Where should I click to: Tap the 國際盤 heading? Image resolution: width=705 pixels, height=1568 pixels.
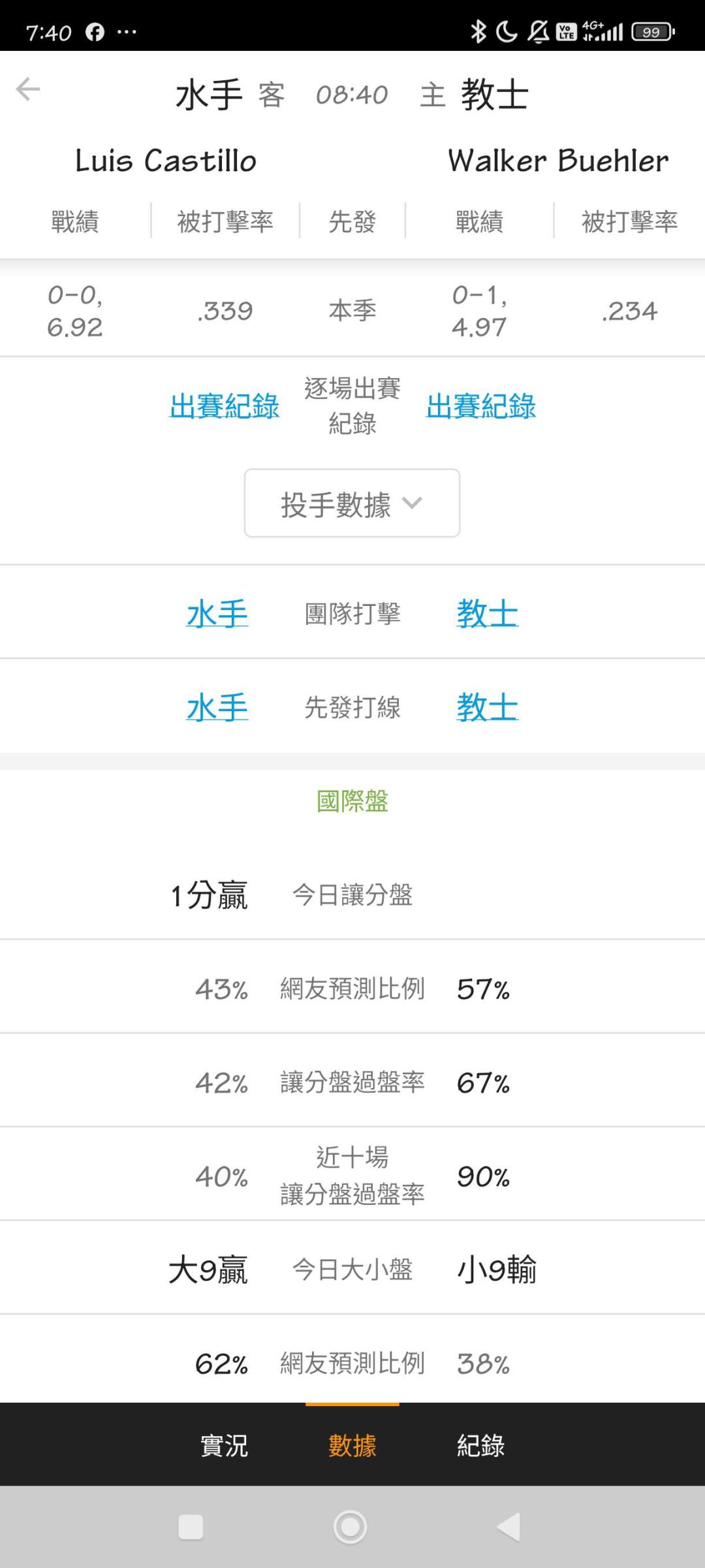(x=352, y=801)
